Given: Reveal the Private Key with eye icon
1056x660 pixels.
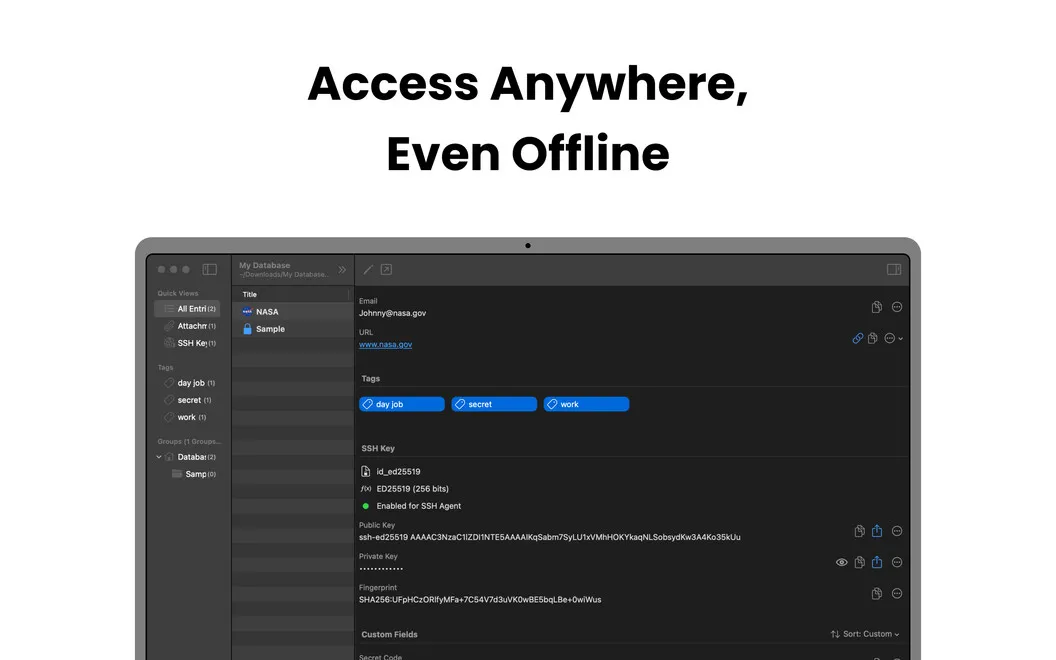Looking at the screenshot, I should (x=842, y=562).
